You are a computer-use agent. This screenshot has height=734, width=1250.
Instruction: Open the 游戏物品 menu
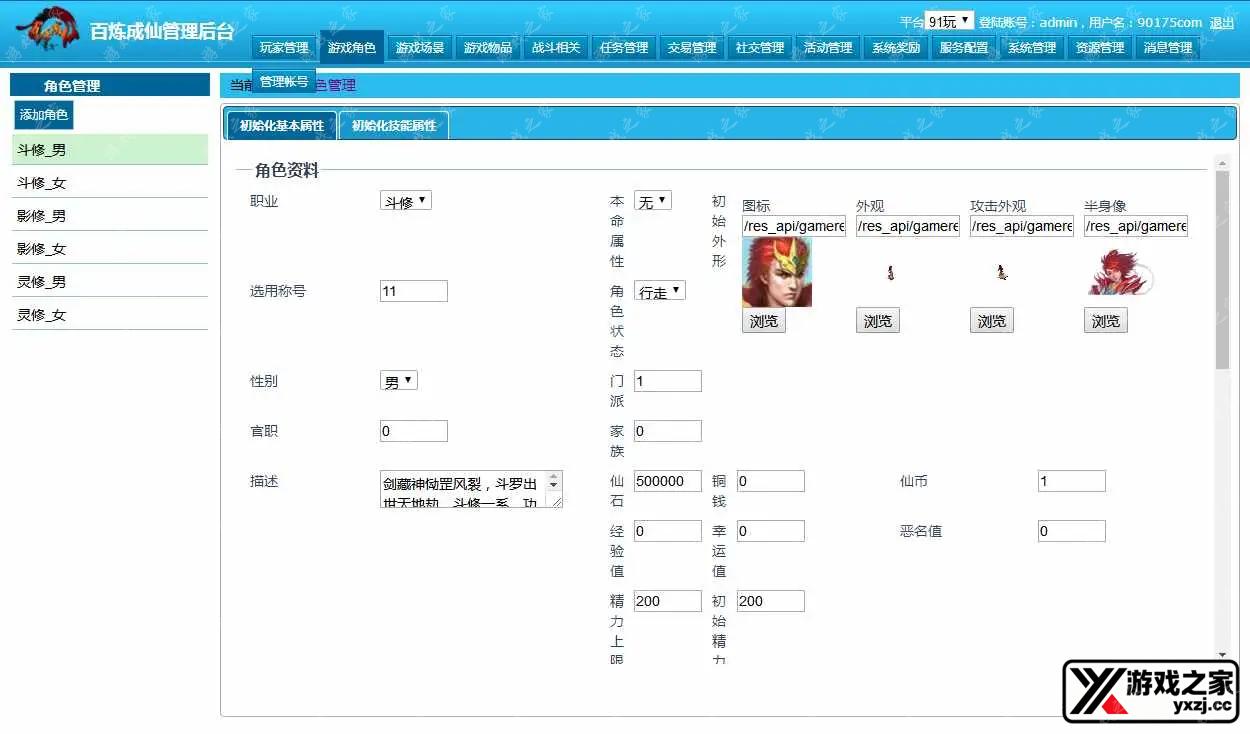click(x=487, y=48)
